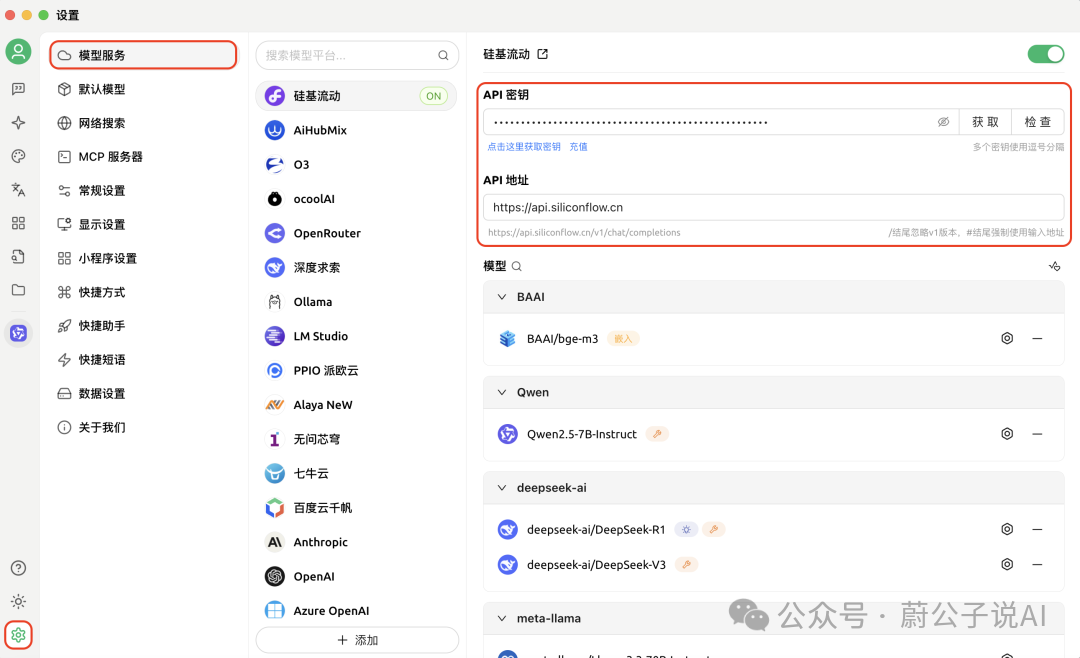The width and height of the screenshot is (1080, 658).
Task: Select 数据设置 settings menu
Action: click(143, 393)
